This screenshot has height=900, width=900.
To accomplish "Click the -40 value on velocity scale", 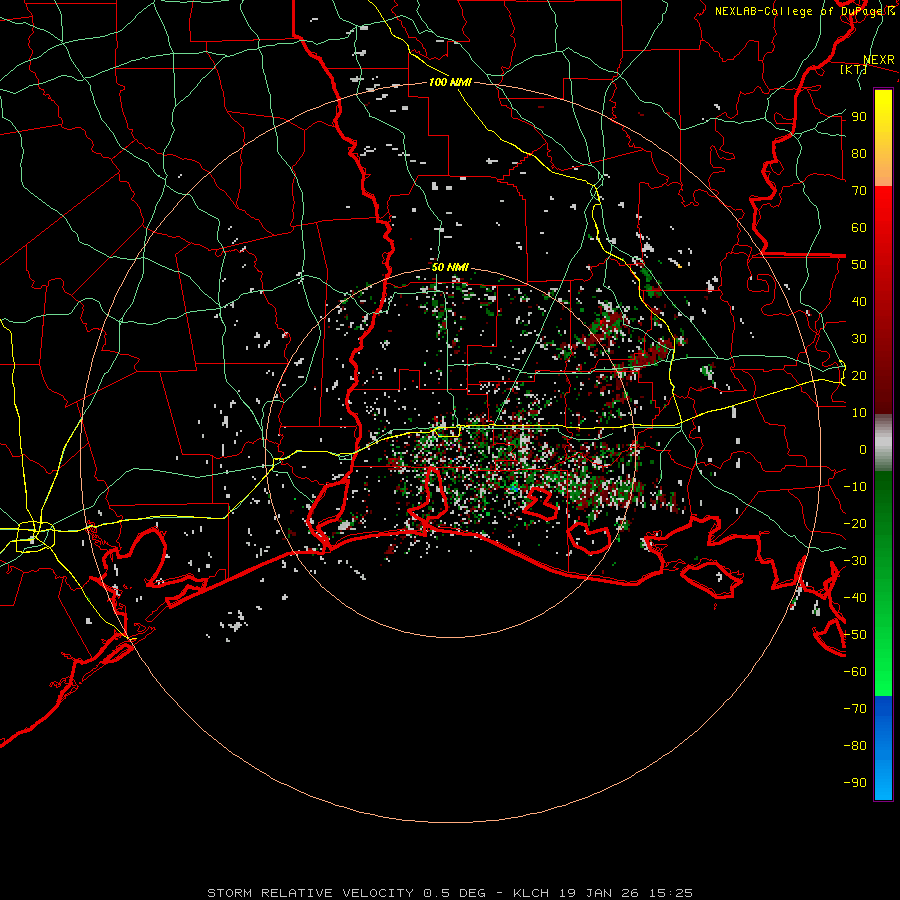I will pos(855,598).
